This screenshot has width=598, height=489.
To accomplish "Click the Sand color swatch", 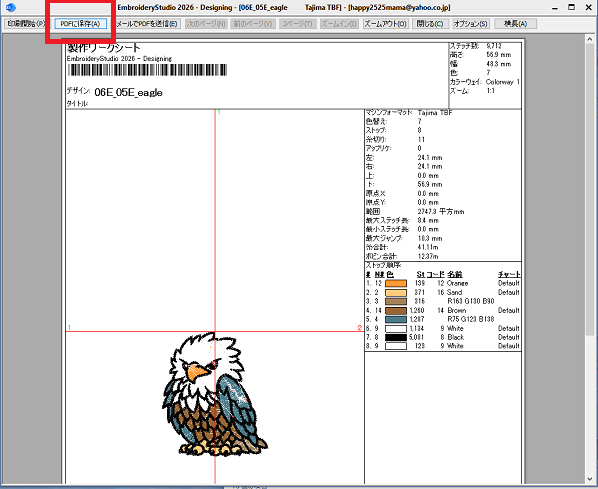I will coord(396,293).
